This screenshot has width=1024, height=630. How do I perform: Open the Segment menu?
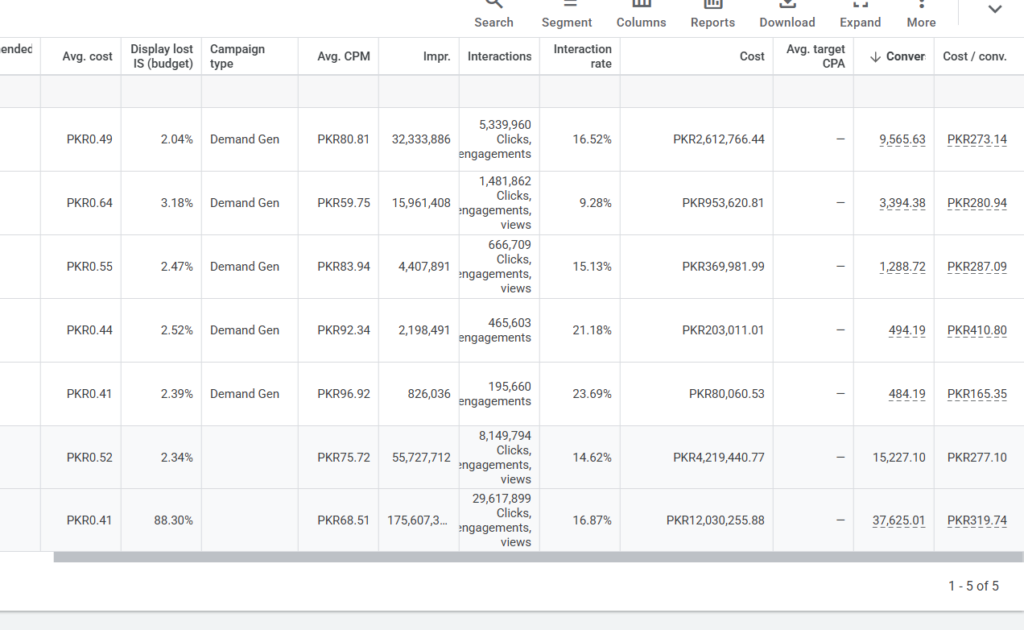pos(566,14)
